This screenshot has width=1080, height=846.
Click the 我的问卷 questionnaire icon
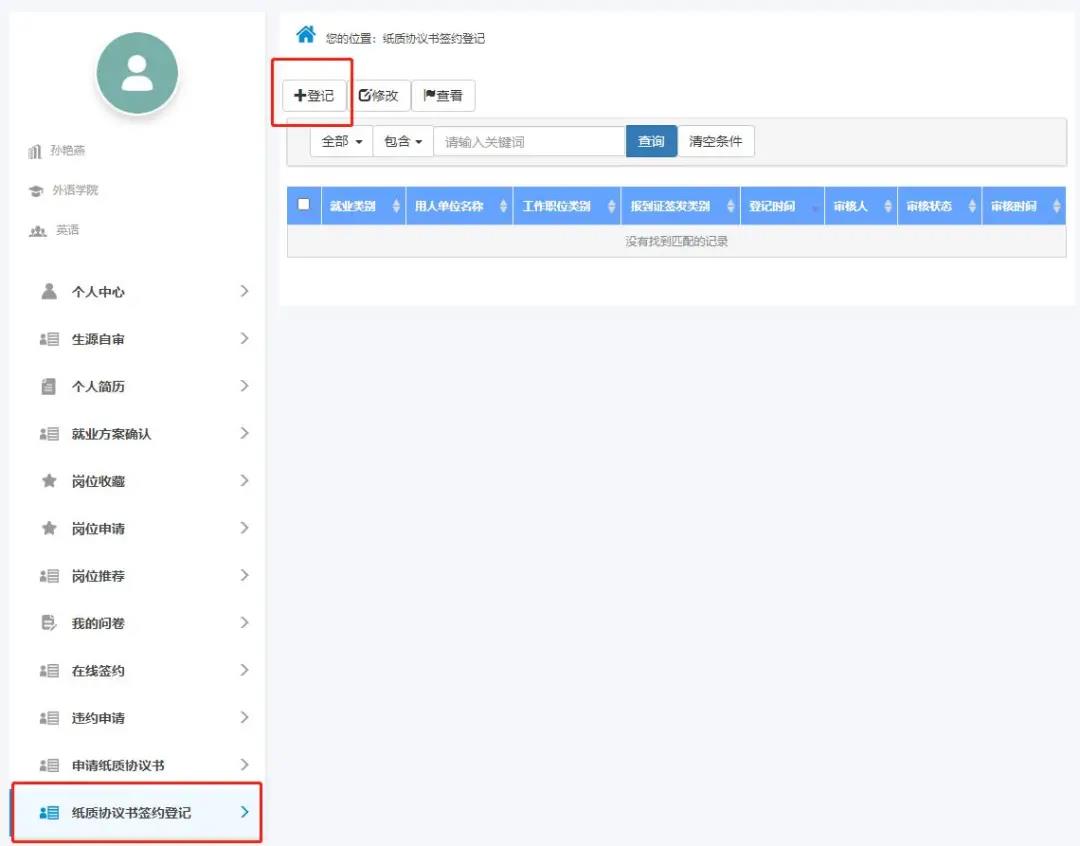(49, 623)
